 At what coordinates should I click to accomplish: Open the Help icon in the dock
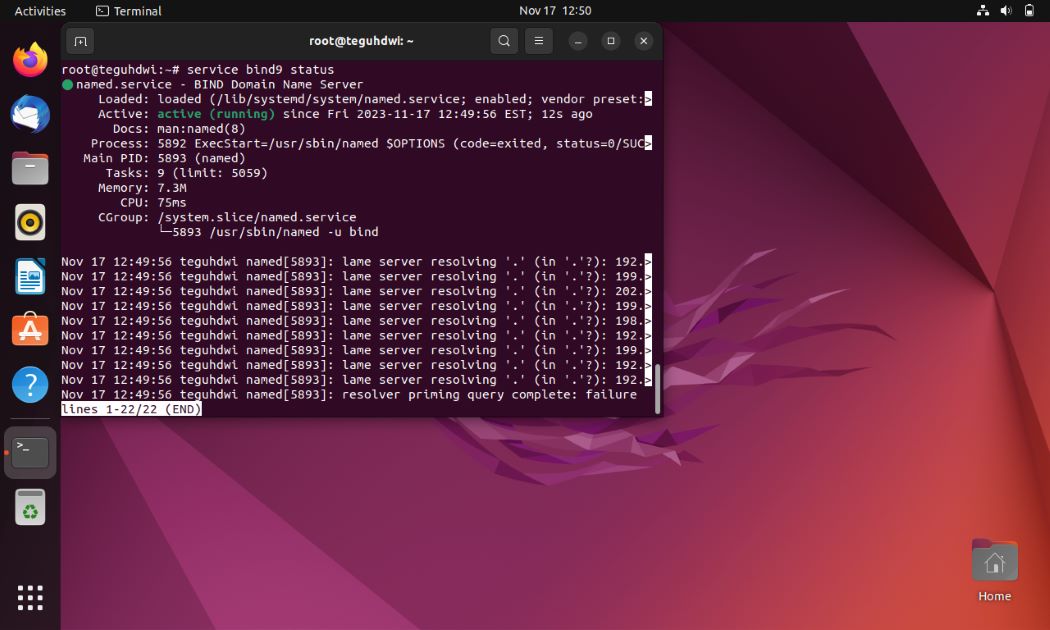click(30, 384)
